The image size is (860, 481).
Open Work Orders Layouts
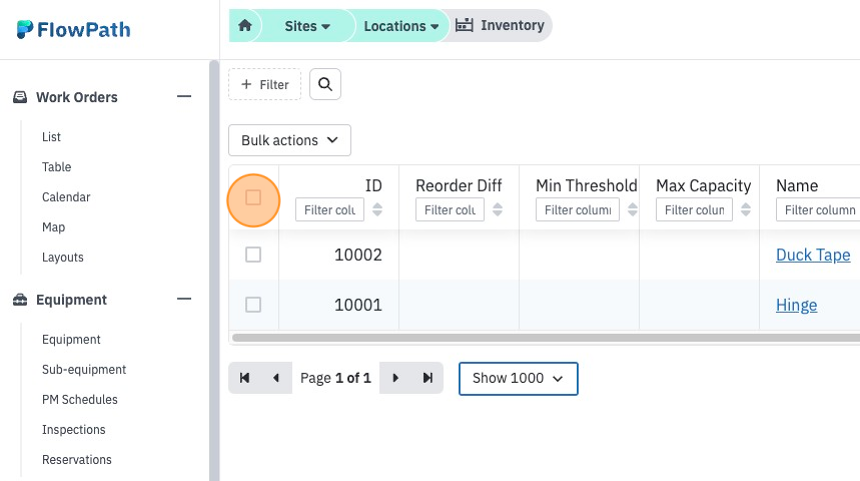point(63,257)
